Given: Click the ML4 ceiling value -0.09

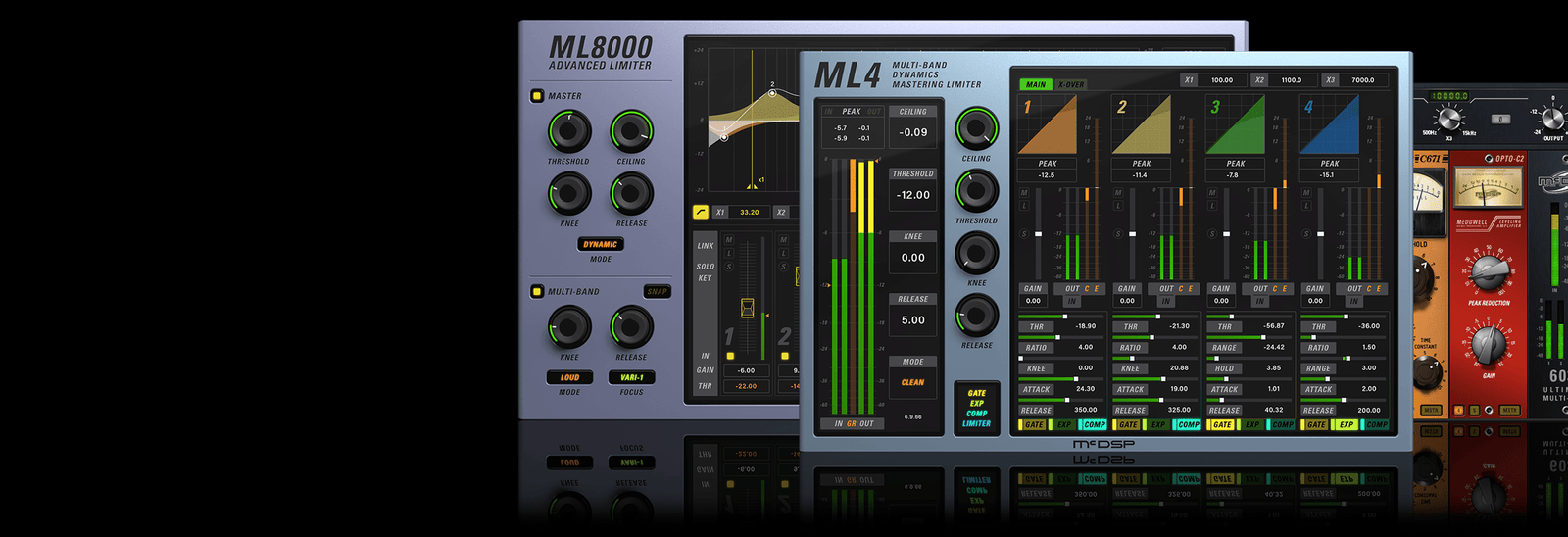Looking at the screenshot, I should [913, 132].
